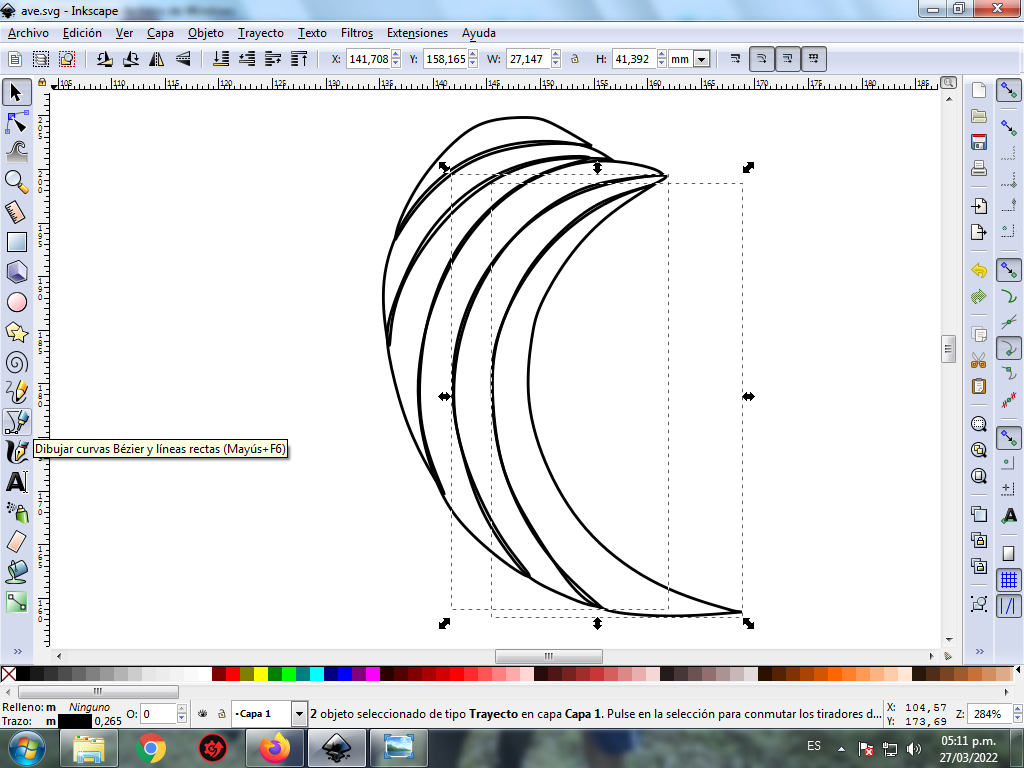
Task: Open the mm units dropdown
Action: 701,59
